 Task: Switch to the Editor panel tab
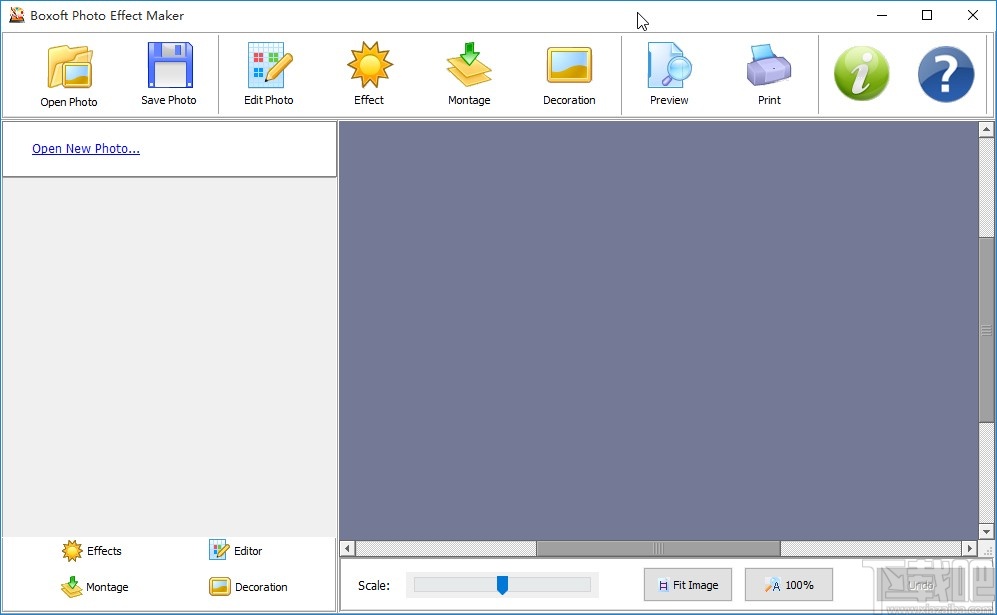point(236,551)
